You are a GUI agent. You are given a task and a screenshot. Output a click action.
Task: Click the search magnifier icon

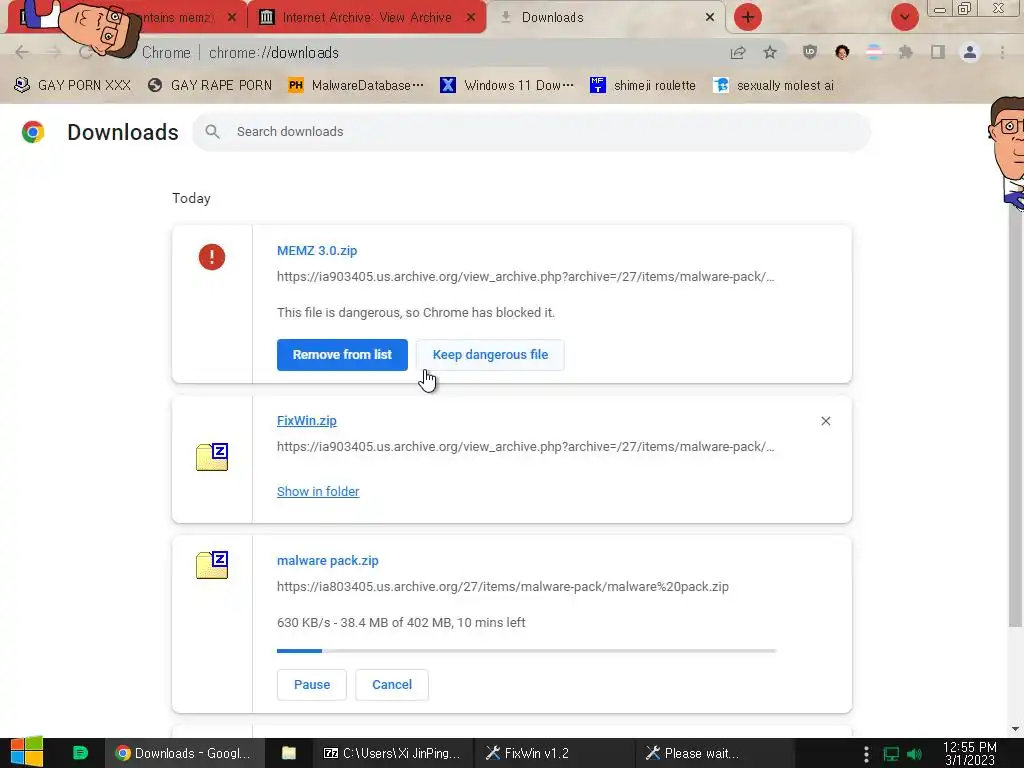click(212, 132)
